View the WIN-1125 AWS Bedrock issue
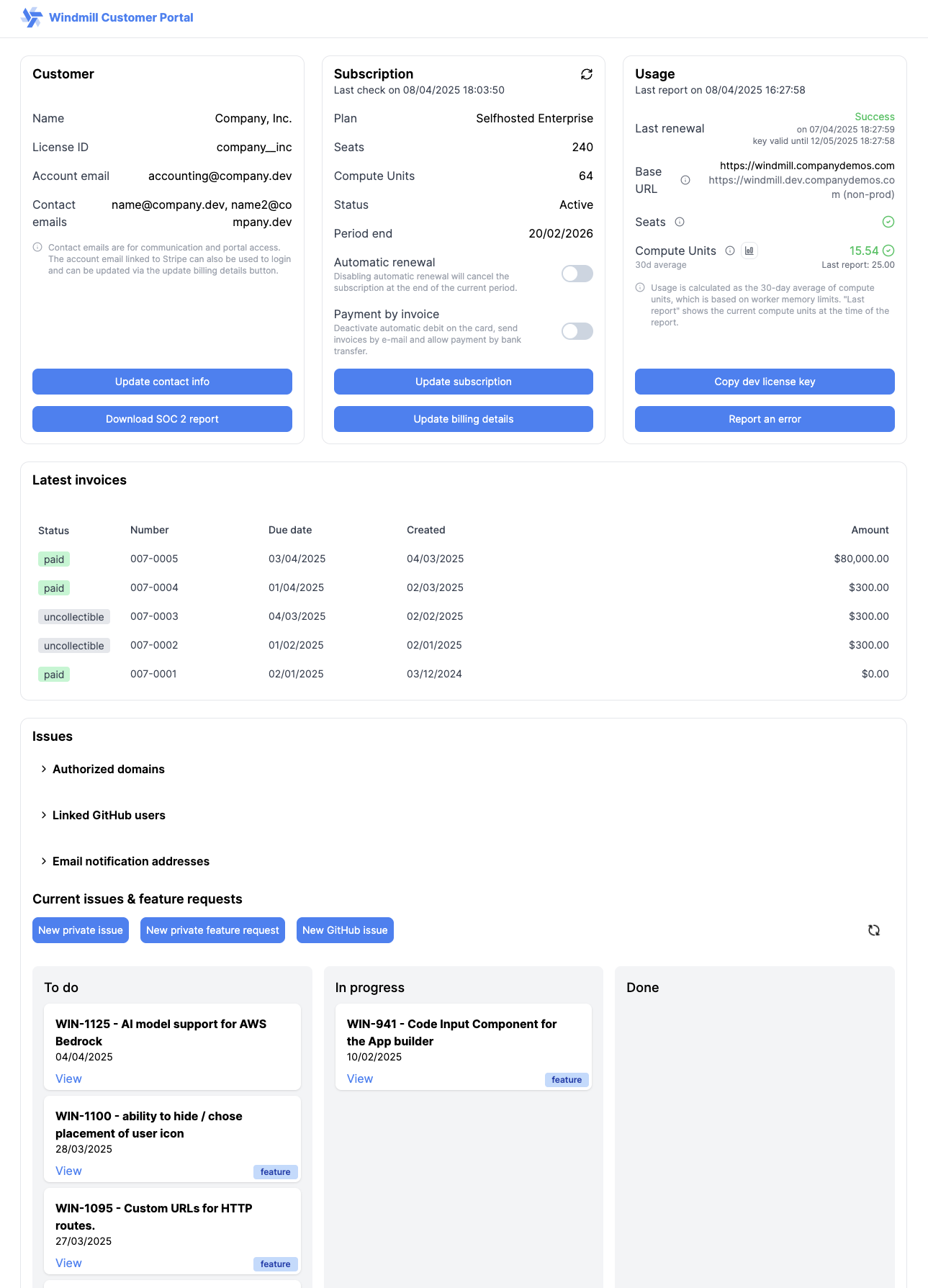The width and height of the screenshot is (928, 1288). (x=68, y=1078)
